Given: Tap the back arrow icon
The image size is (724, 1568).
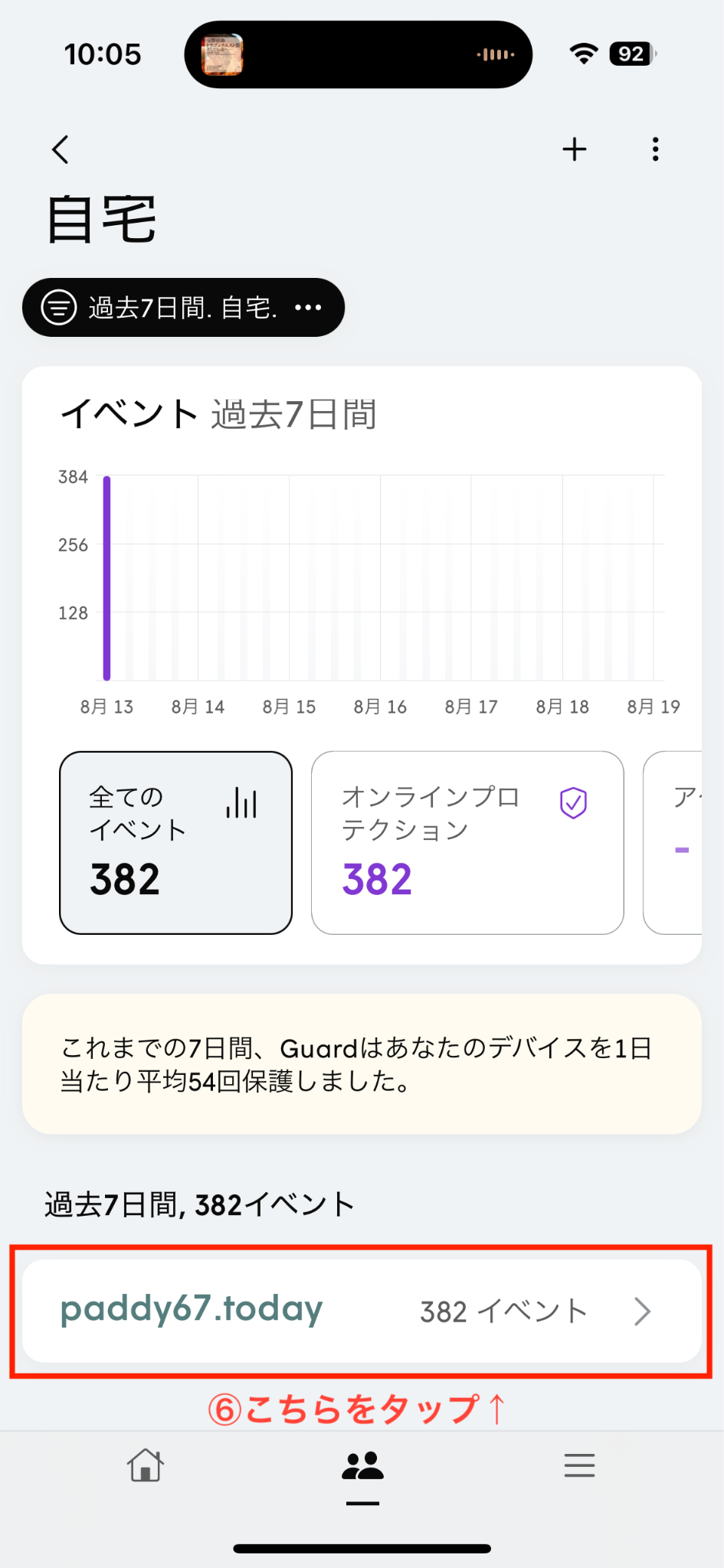Looking at the screenshot, I should (61, 149).
